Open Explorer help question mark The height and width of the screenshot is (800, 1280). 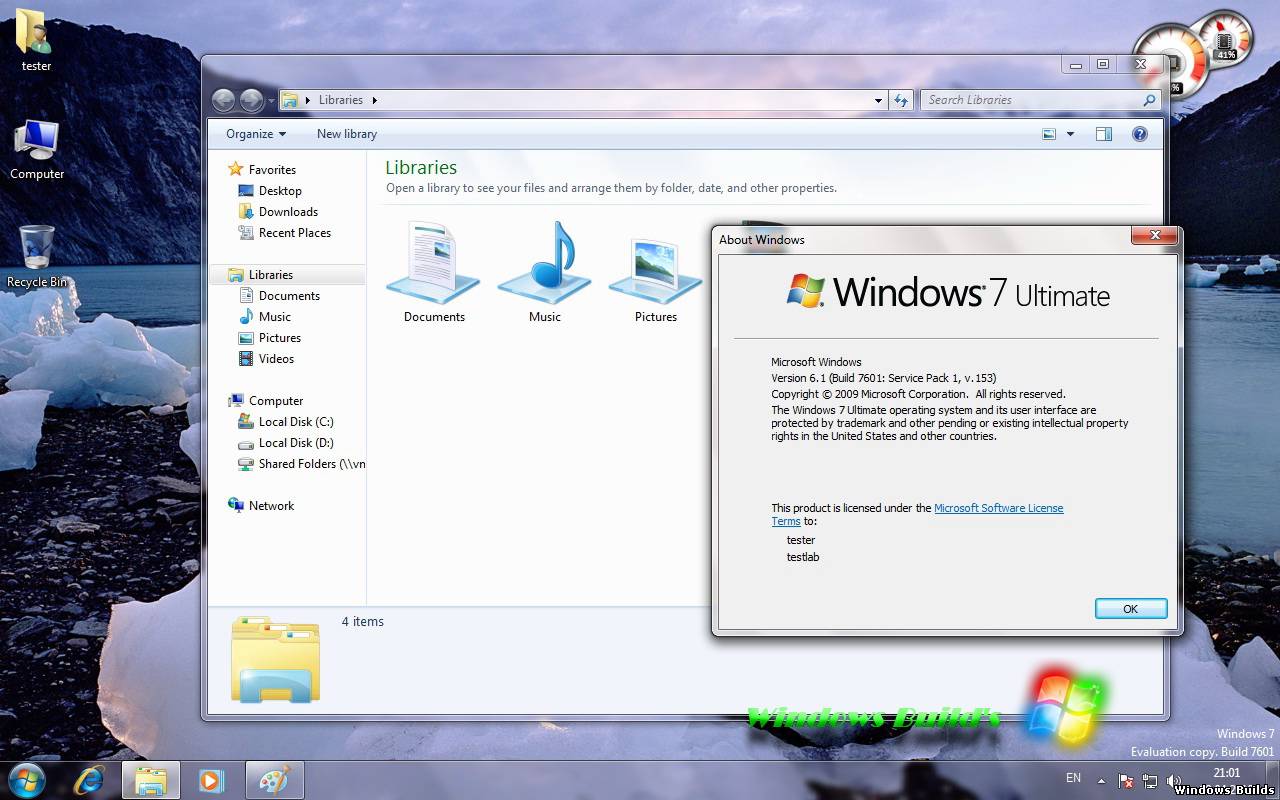pyautogui.click(x=1139, y=134)
